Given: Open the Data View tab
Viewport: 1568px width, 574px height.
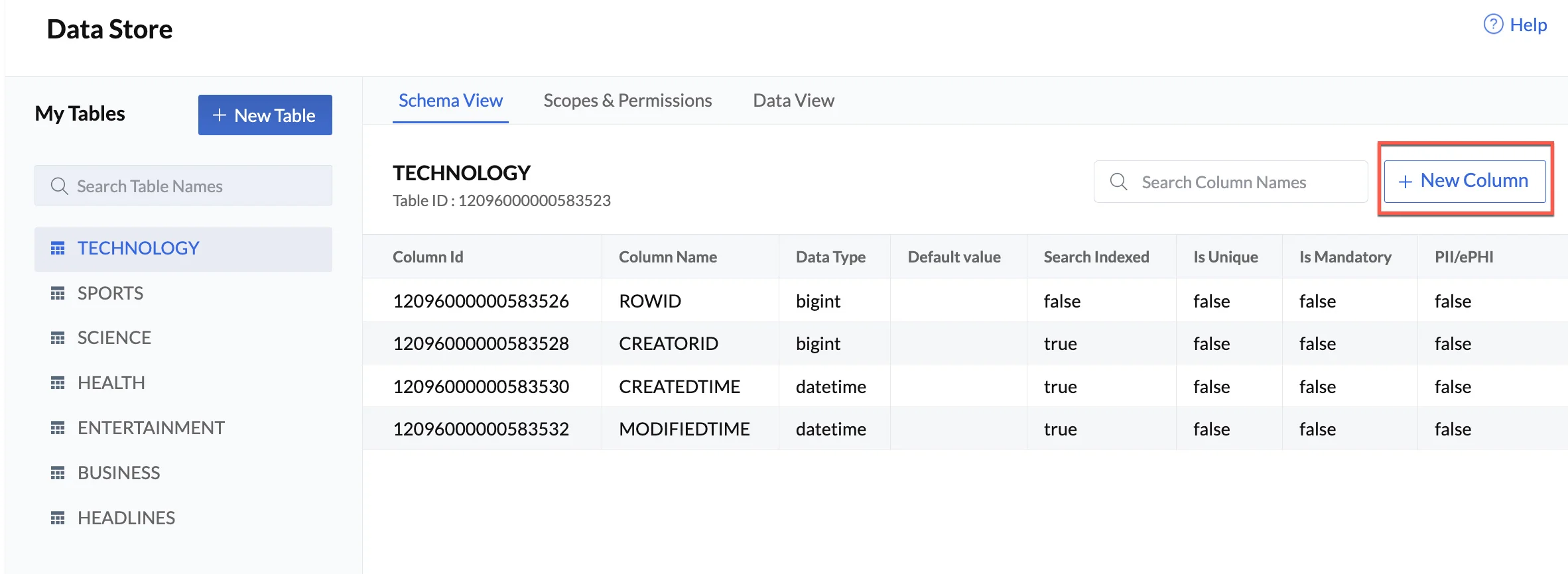Looking at the screenshot, I should coord(793,101).
